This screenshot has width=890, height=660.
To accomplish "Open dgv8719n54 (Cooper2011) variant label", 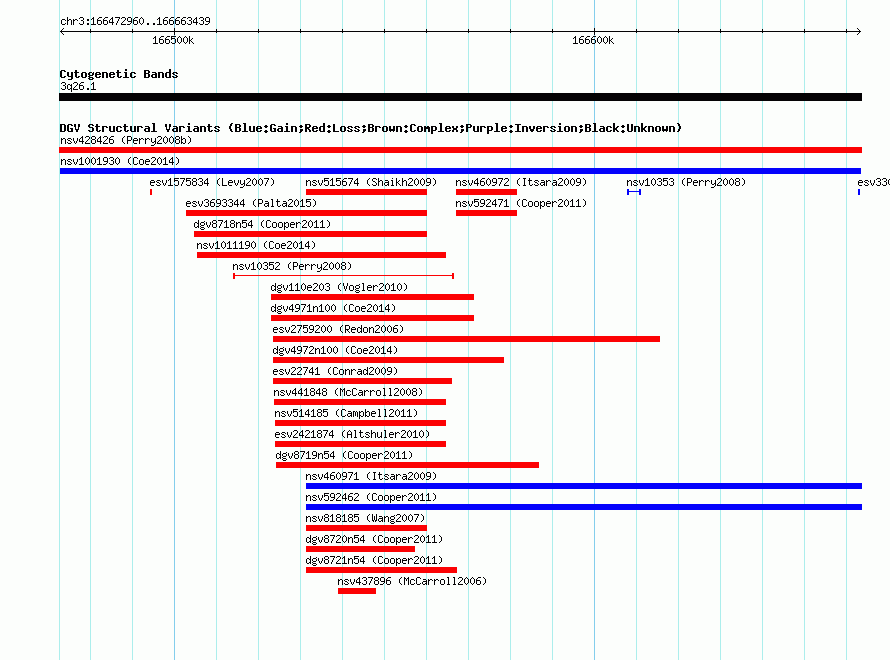I will point(344,455).
